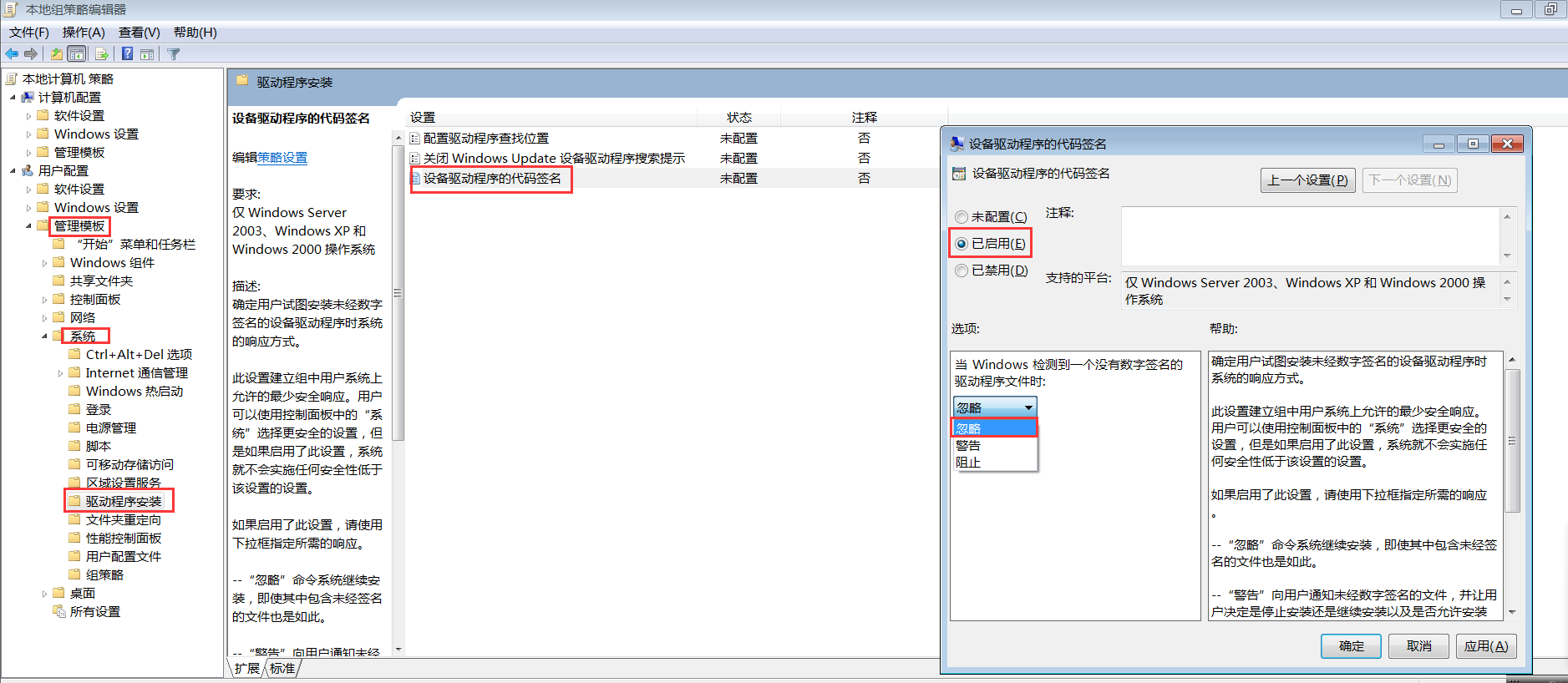Toggle the Show/Hide Action Pane icon
This screenshot has height=683, width=1568.
coord(147,54)
